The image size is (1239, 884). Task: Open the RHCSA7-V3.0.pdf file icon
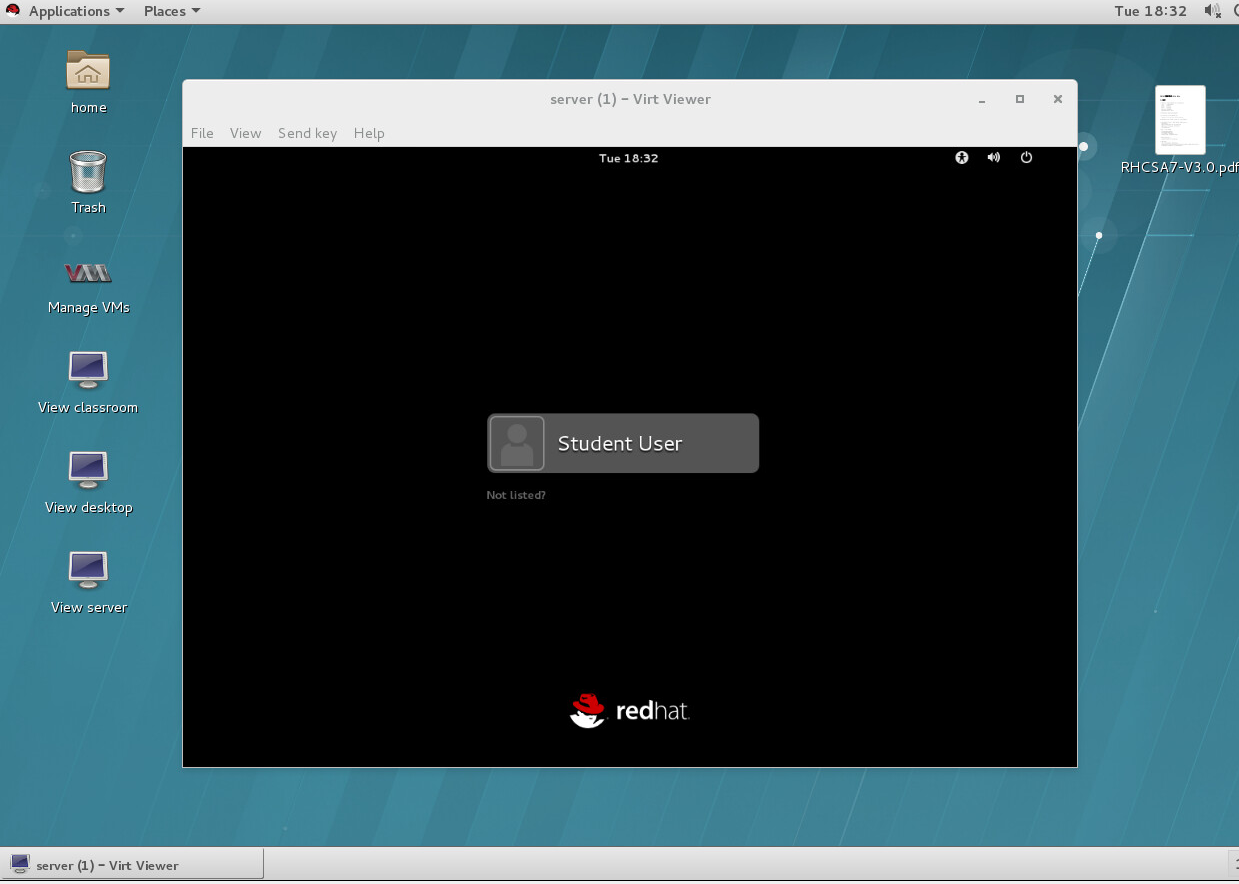coord(1180,120)
